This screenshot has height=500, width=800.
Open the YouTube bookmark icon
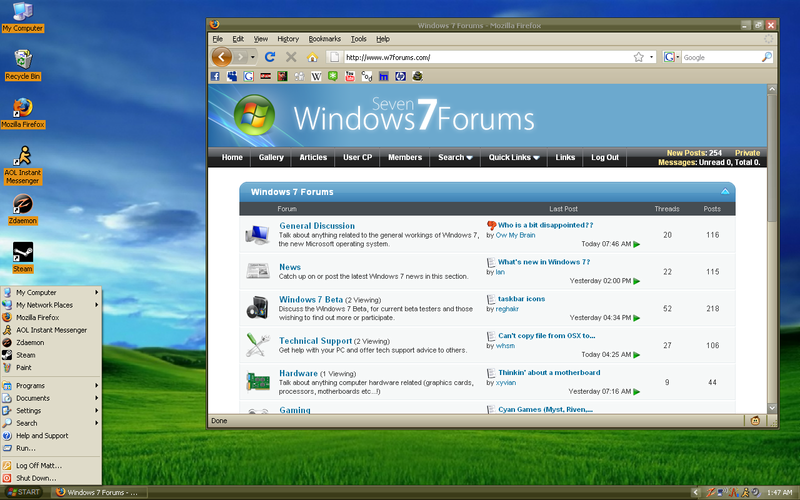click(350, 77)
